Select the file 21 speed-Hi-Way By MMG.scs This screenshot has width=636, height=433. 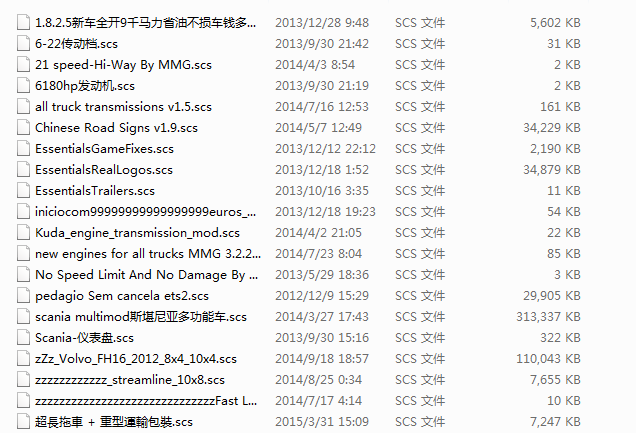coord(123,65)
